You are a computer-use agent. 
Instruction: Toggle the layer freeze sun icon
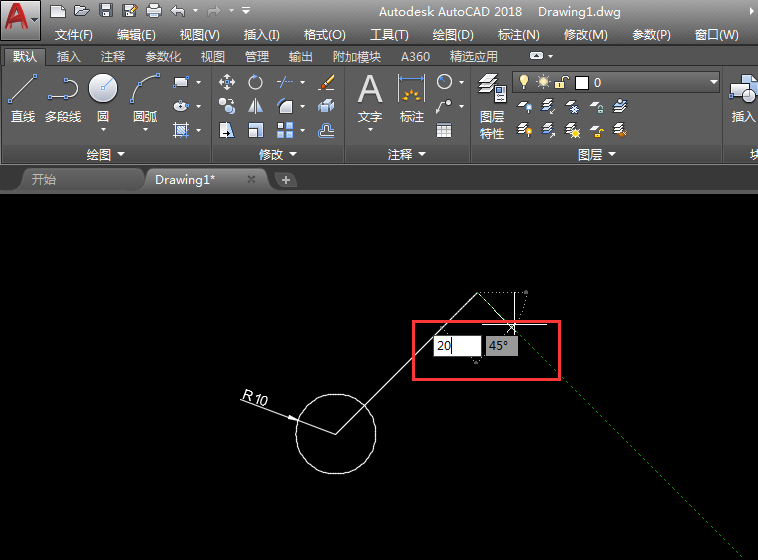pos(543,82)
